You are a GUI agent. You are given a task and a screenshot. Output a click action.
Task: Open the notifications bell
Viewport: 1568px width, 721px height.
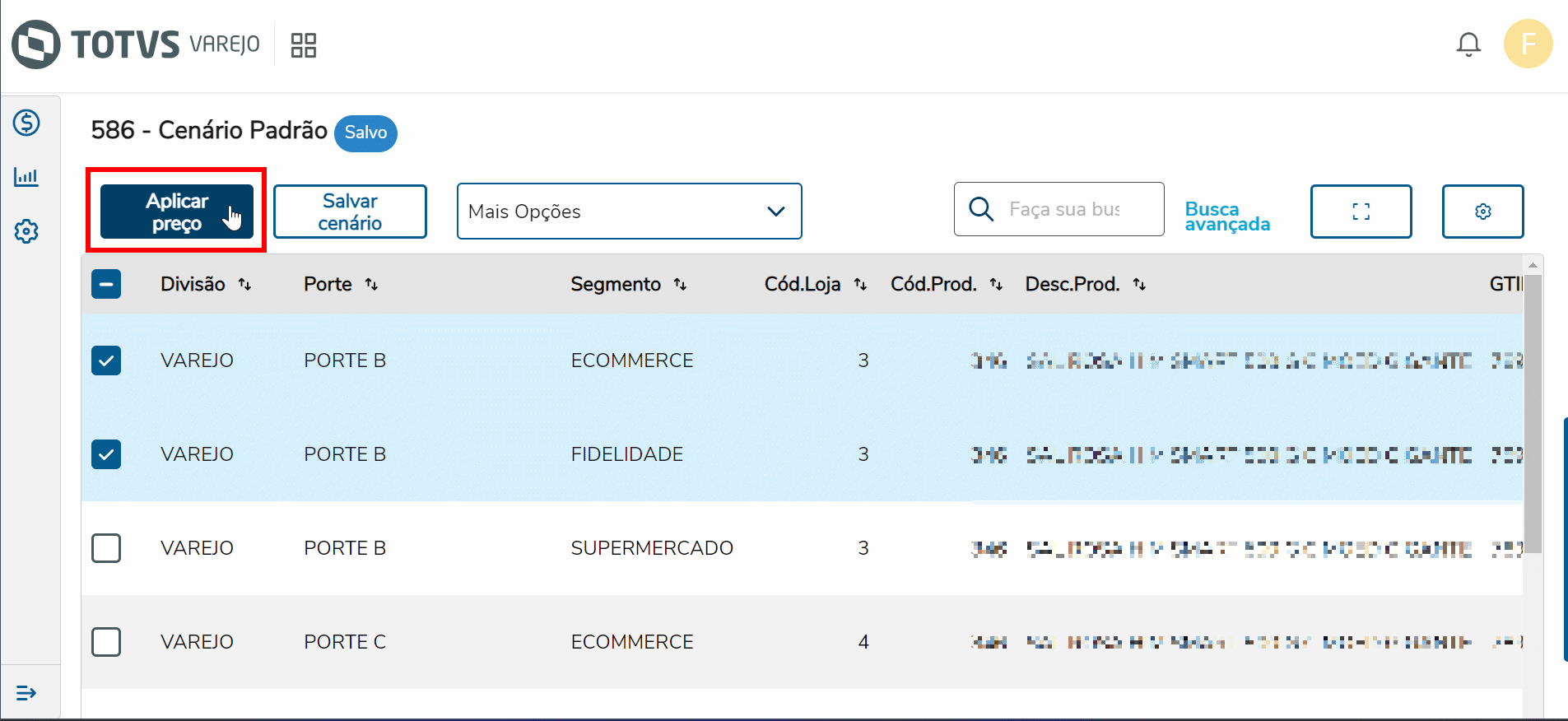pyautogui.click(x=1468, y=44)
